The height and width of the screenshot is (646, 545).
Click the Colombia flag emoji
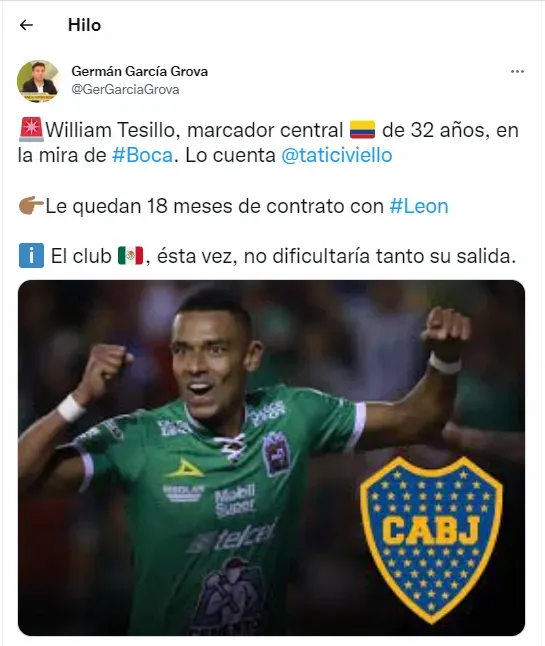[362, 130]
